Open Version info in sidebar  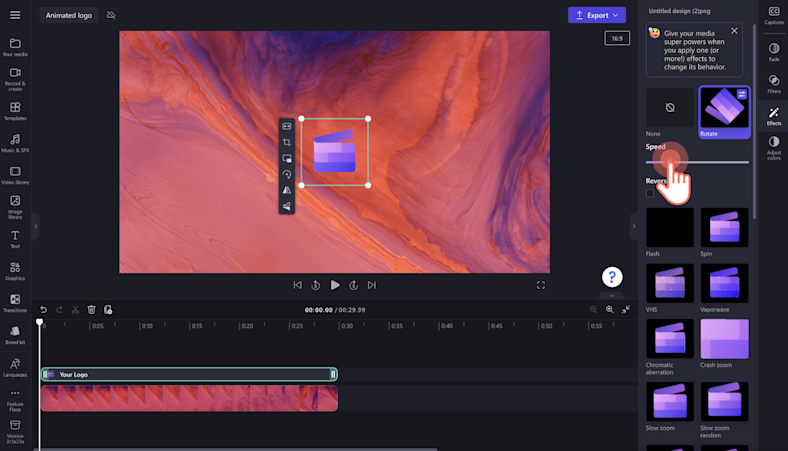15,432
